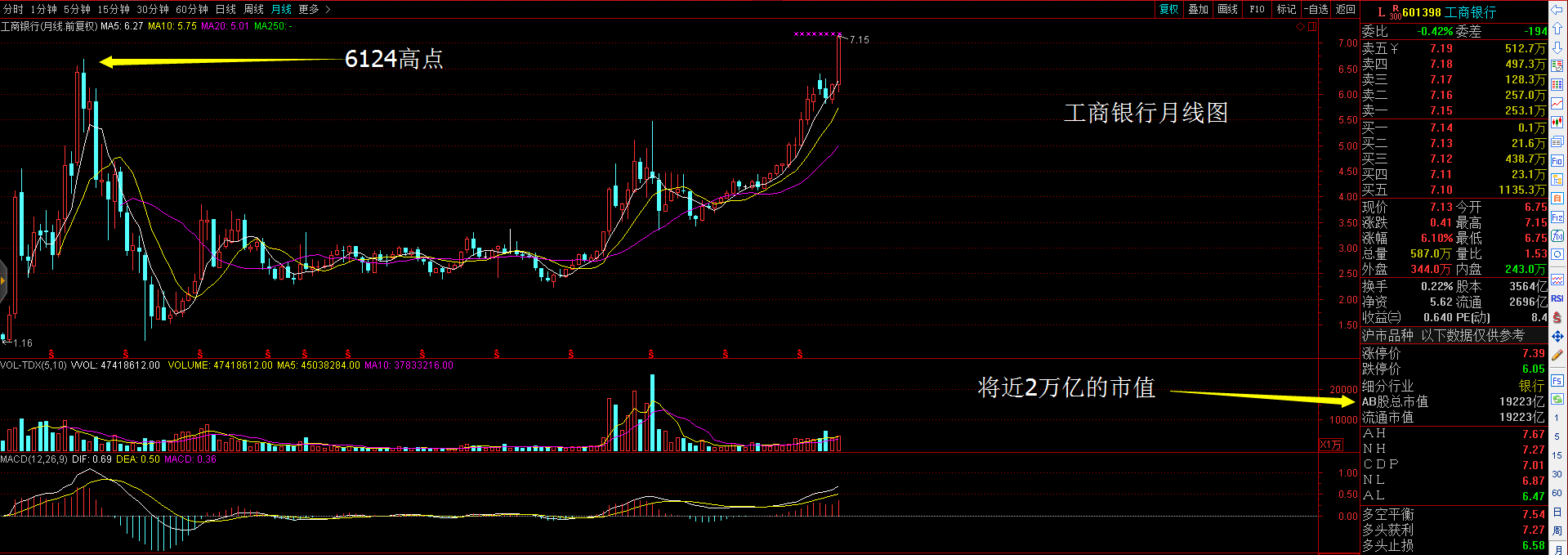
Task: Click the red split-panel icon above price axis
Action: click(x=1312, y=27)
